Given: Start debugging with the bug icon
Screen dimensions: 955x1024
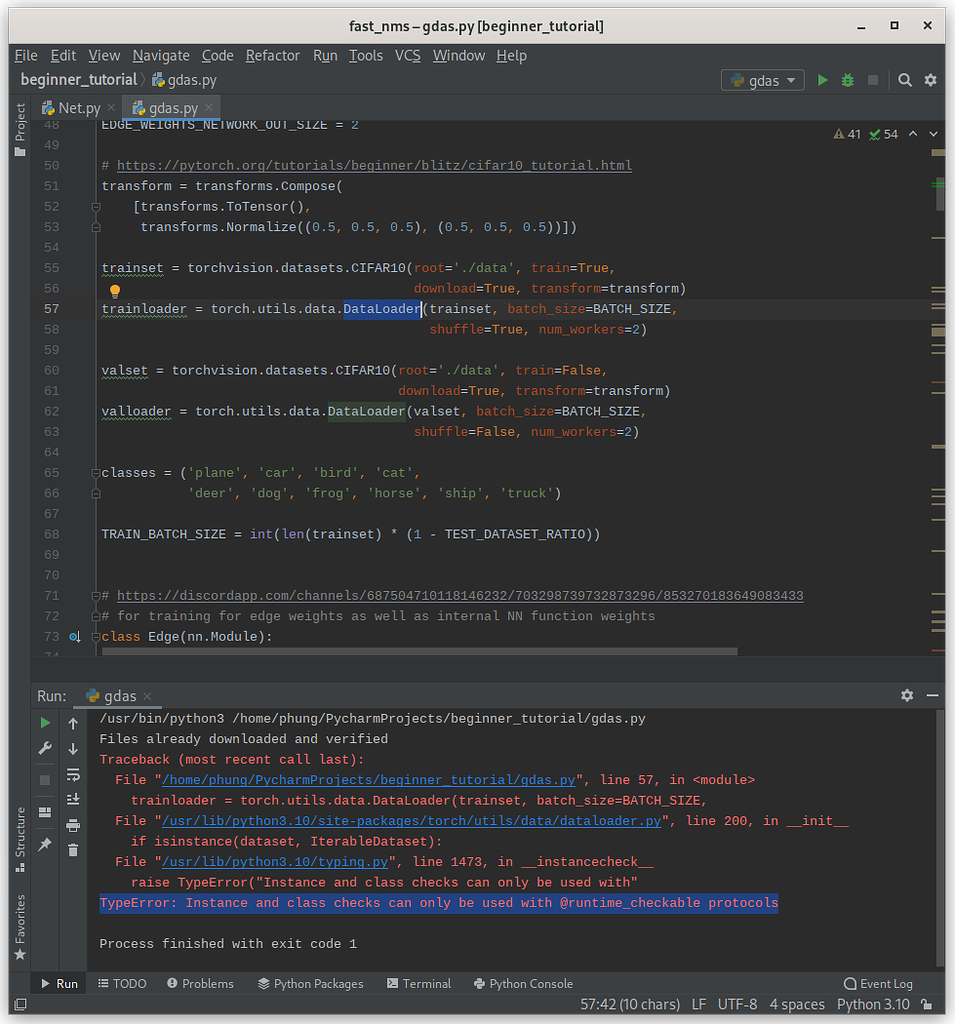Looking at the screenshot, I should coord(847,80).
